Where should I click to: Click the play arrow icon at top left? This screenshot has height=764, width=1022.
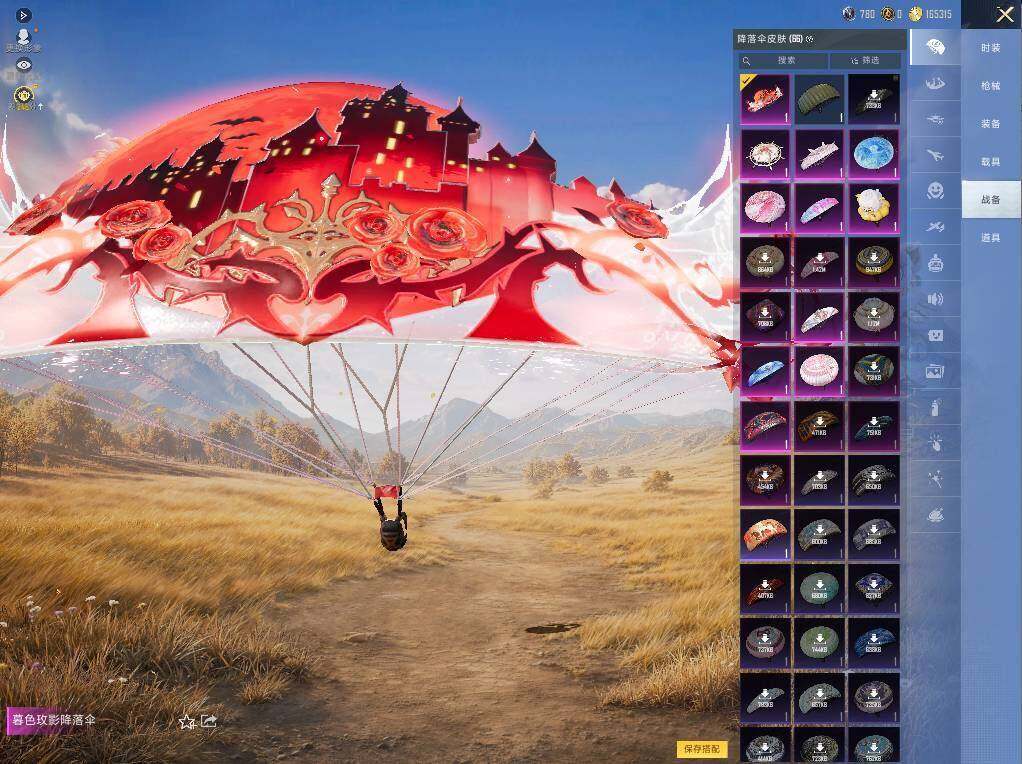23,14
